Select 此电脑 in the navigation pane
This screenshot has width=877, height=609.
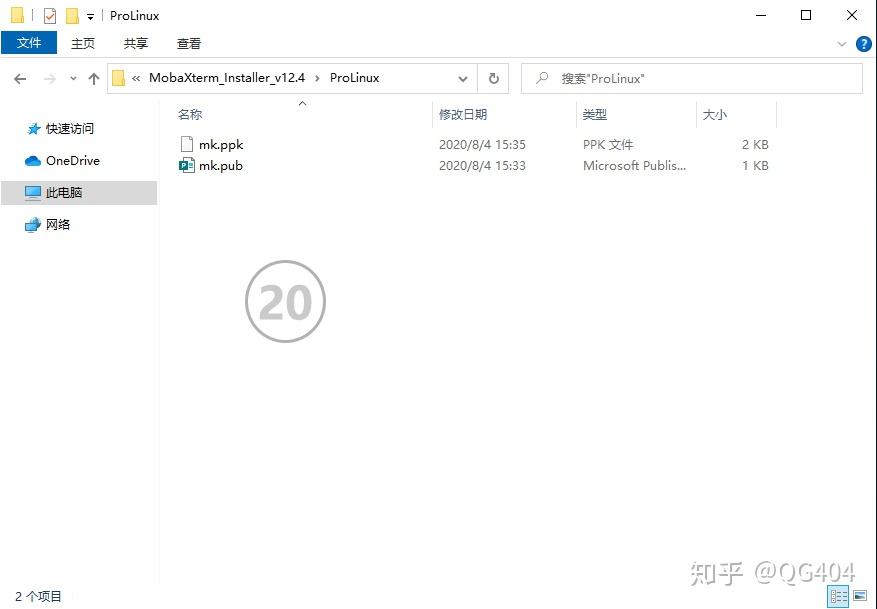(x=64, y=193)
